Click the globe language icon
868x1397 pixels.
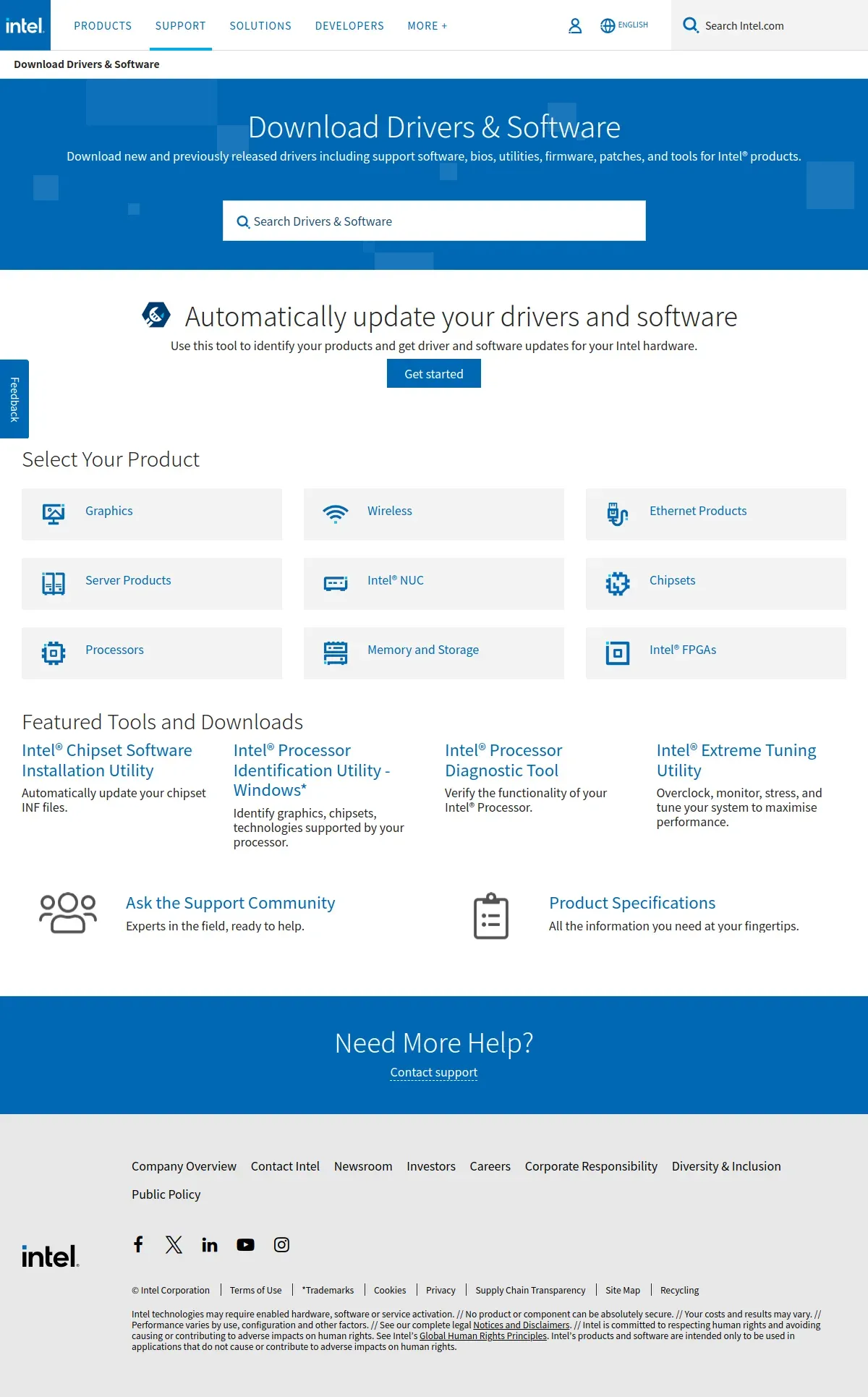pyautogui.click(x=608, y=26)
